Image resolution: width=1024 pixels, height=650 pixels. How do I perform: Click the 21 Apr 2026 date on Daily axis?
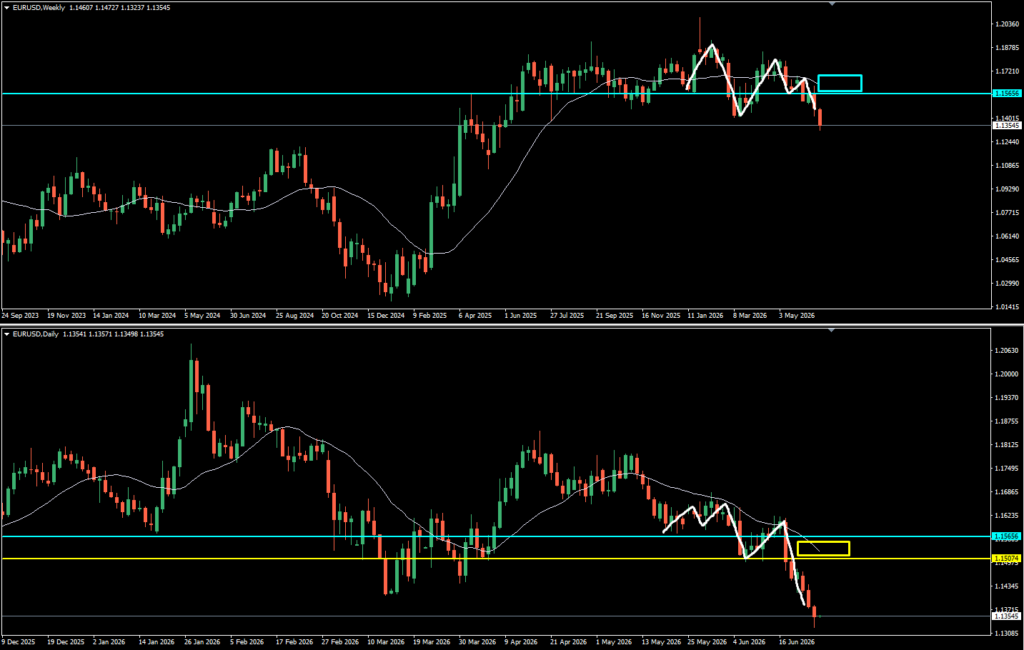(x=568, y=642)
